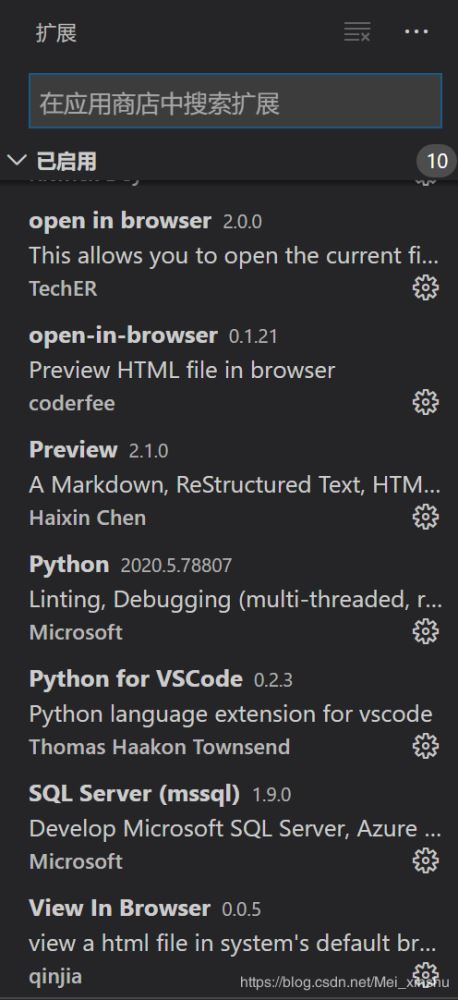Open the manage gear for Microsoft Python

pyautogui.click(x=425, y=631)
